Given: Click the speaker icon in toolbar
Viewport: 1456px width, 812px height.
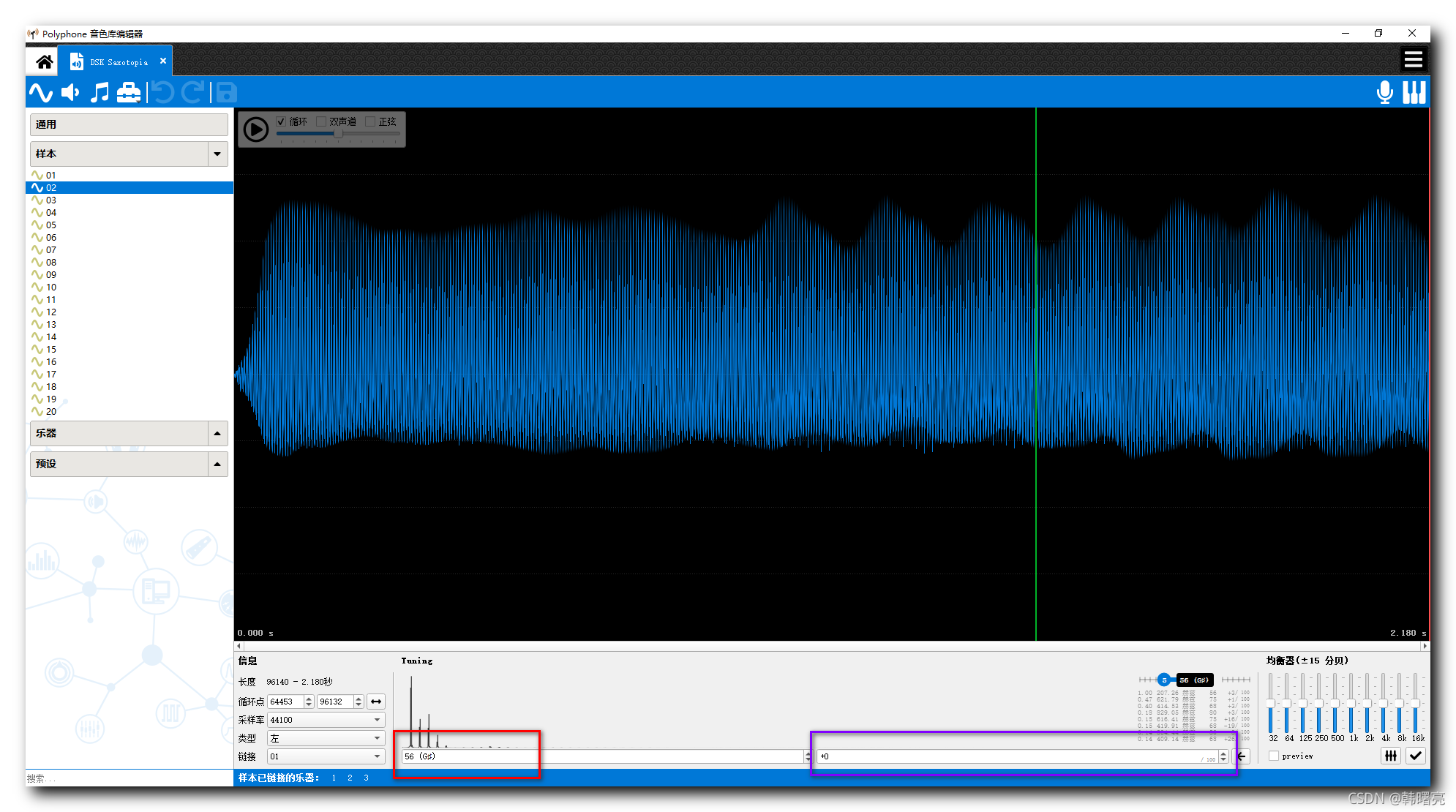Looking at the screenshot, I should click(x=70, y=93).
